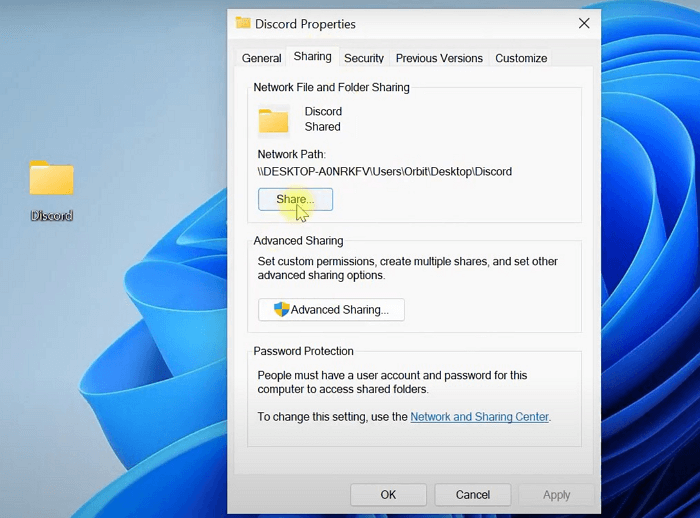The width and height of the screenshot is (700, 518).
Task: Go to the Previous Versions tab
Action: coord(439,58)
